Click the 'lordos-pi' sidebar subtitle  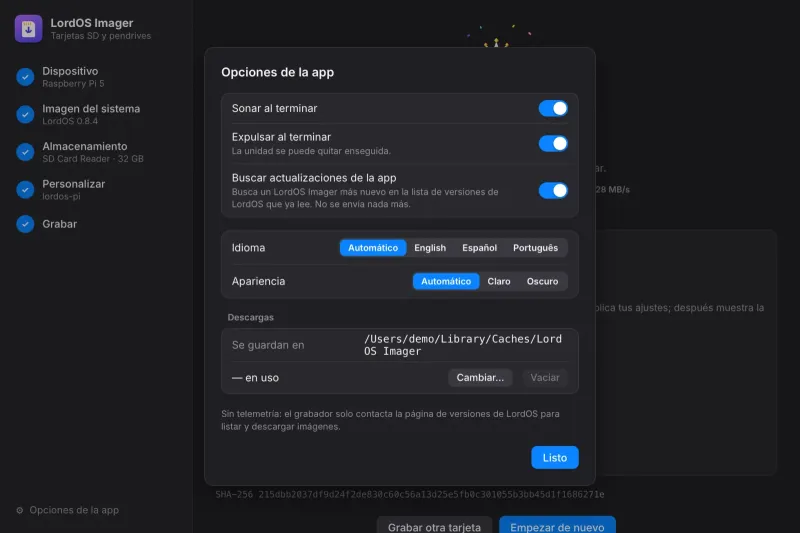pos(61,196)
